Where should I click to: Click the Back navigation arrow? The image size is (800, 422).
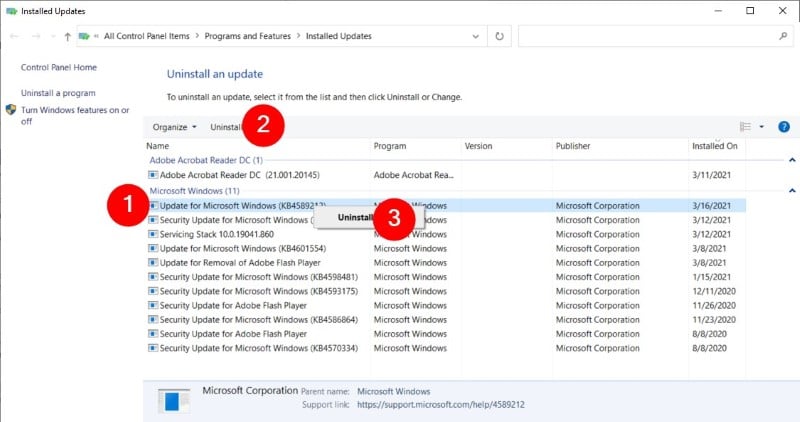pos(14,36)
